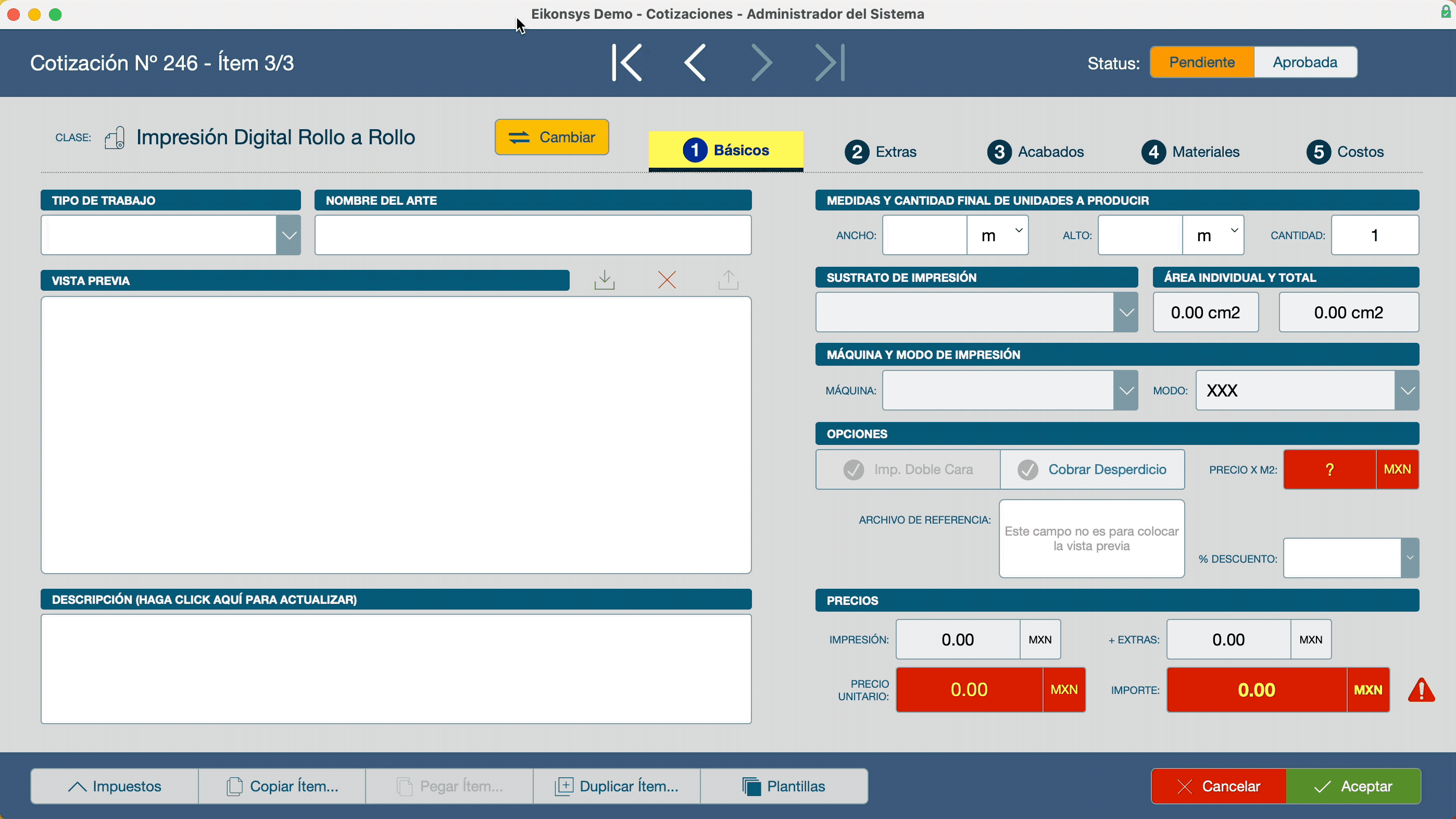
Task: Click the Cambiar button to change class
Action: coord(551,137)
